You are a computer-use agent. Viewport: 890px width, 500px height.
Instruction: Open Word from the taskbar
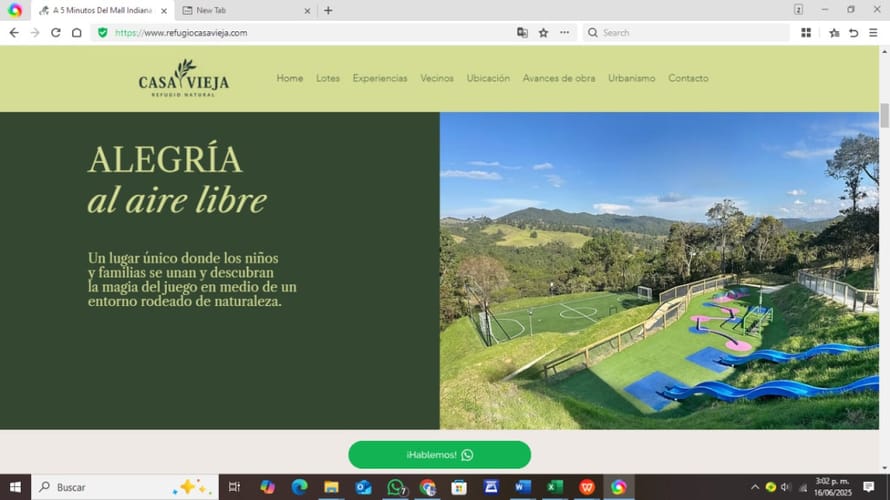523,487
